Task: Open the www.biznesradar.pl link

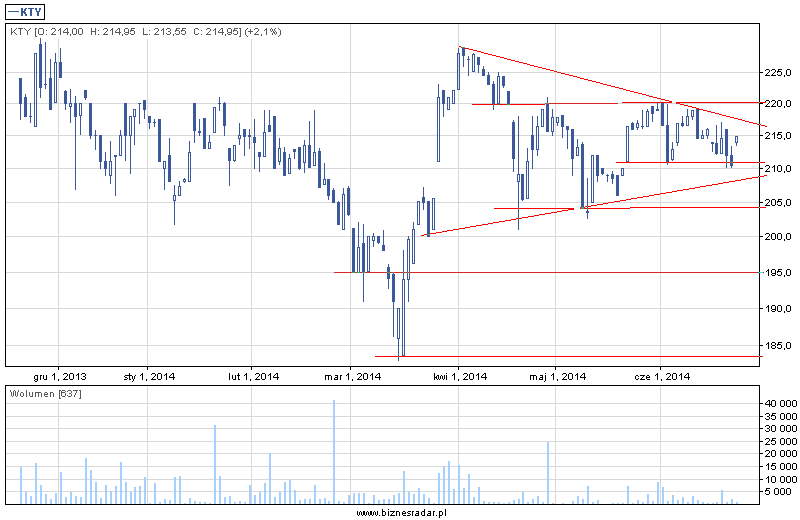Action: tap(401, 513)
